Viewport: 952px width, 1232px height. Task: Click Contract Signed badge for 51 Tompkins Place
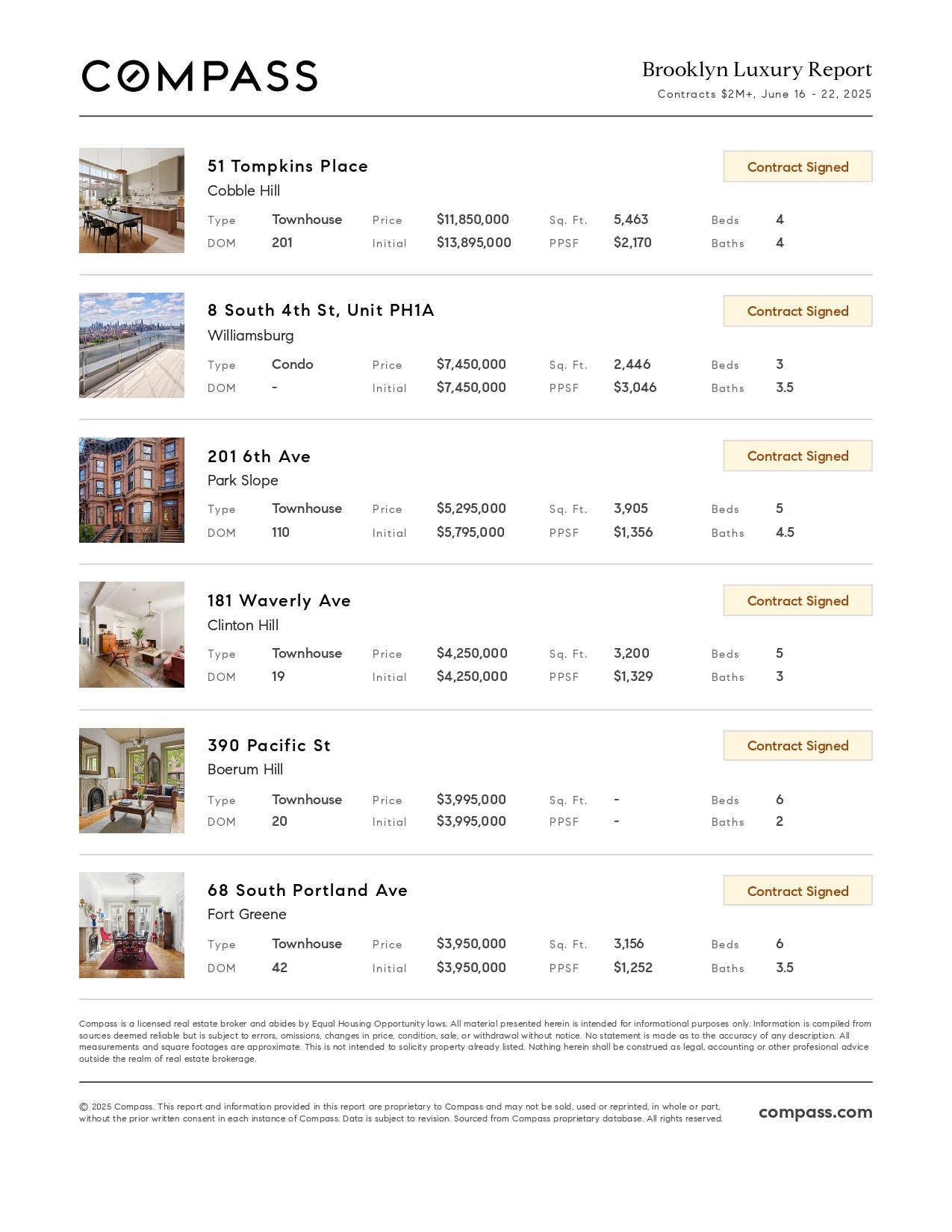click(x=797, y=167)
